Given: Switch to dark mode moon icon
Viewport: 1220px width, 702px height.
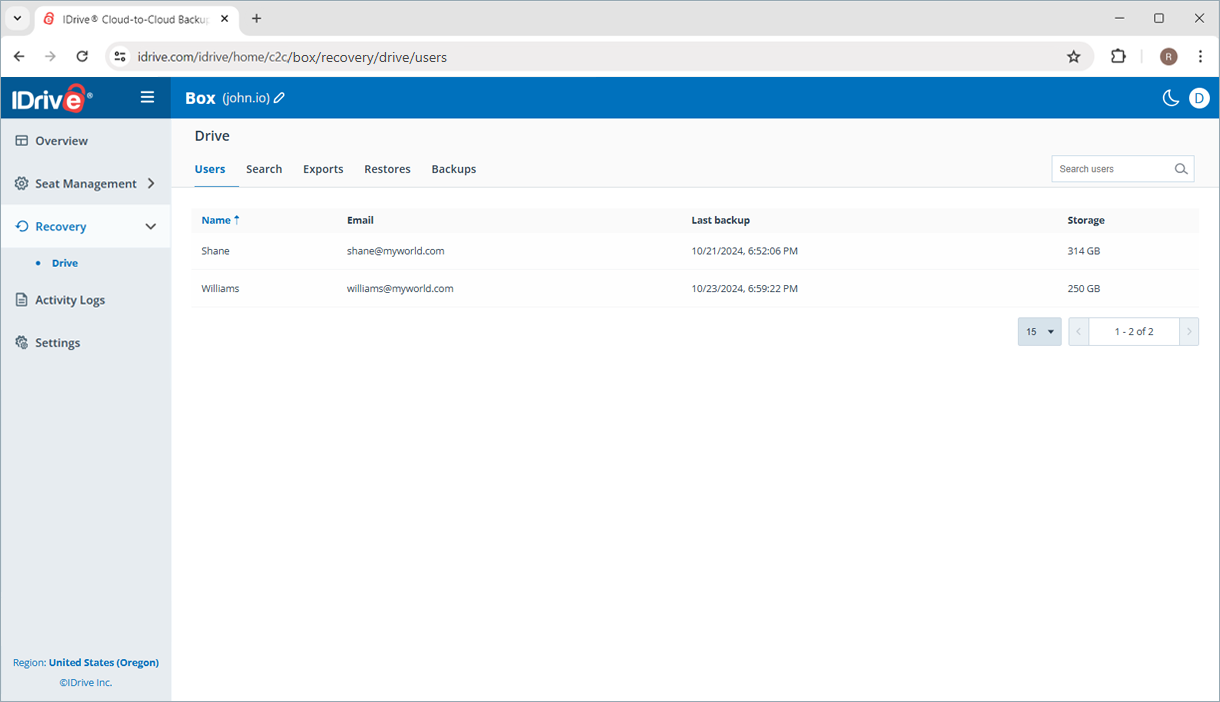Looking at the screenshot, I should click(x=1170, y=98).
